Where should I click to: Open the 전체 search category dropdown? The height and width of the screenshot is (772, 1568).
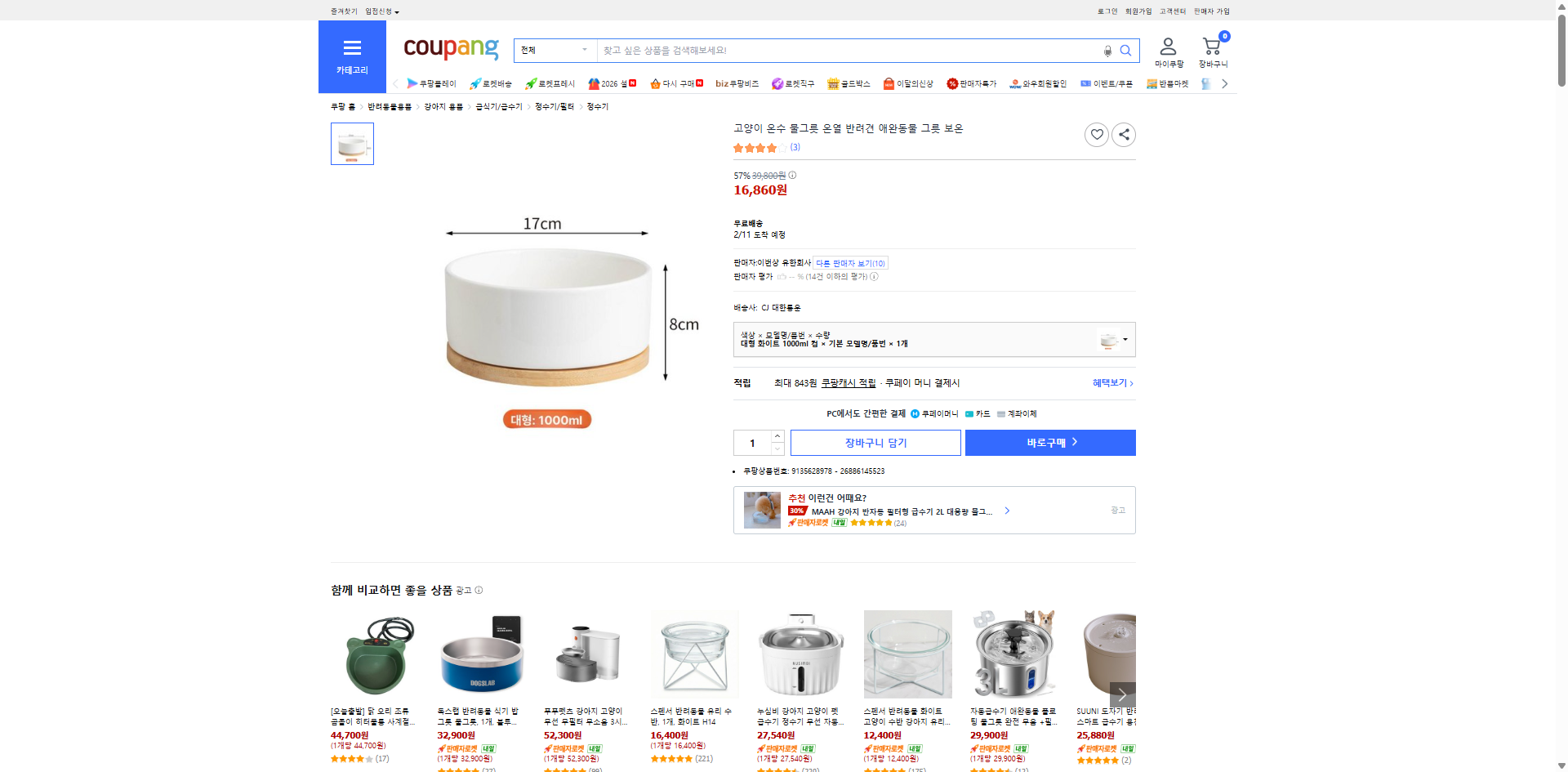[x=555, y=51]
